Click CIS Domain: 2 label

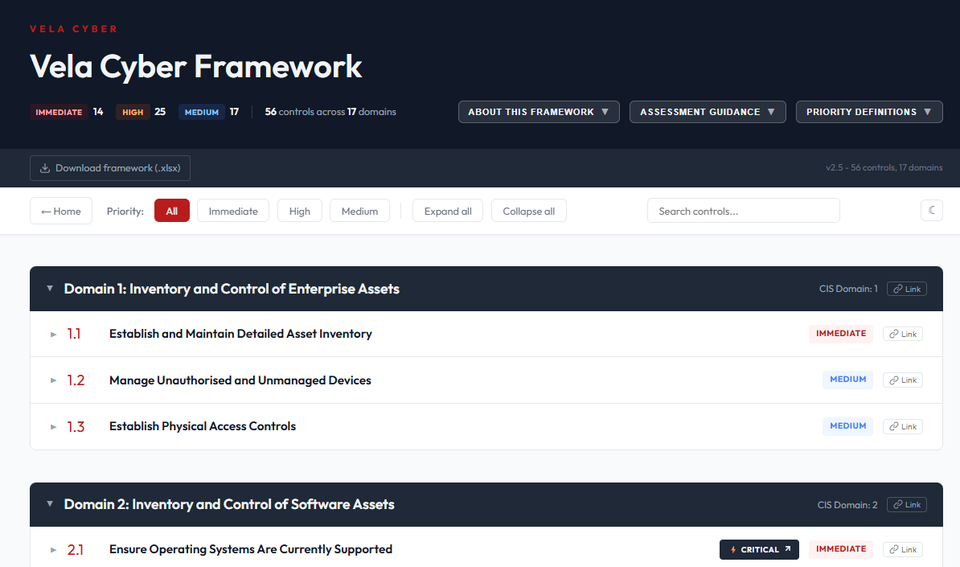coord(847,505)
